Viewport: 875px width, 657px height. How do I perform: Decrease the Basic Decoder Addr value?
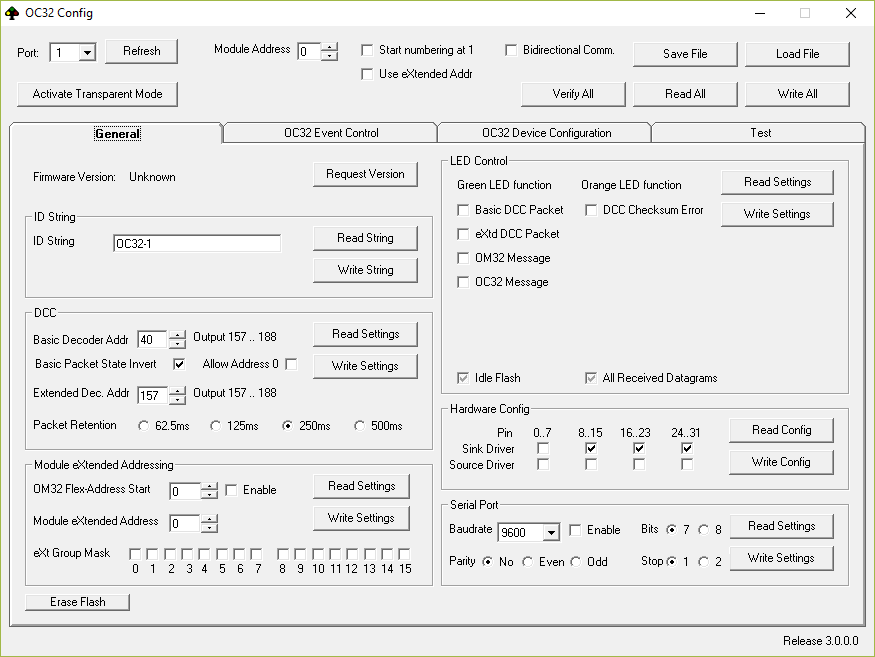(177, 345)
